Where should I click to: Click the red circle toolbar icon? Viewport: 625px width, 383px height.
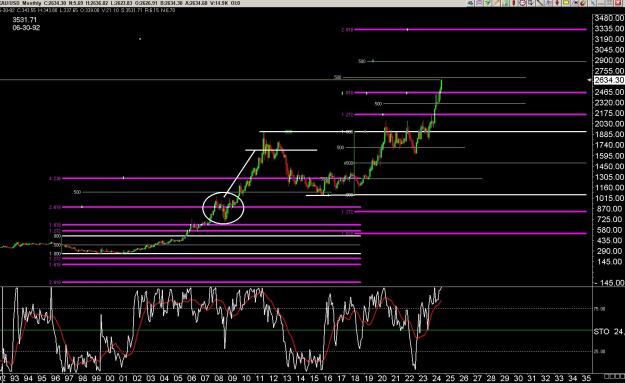(522, 3)
